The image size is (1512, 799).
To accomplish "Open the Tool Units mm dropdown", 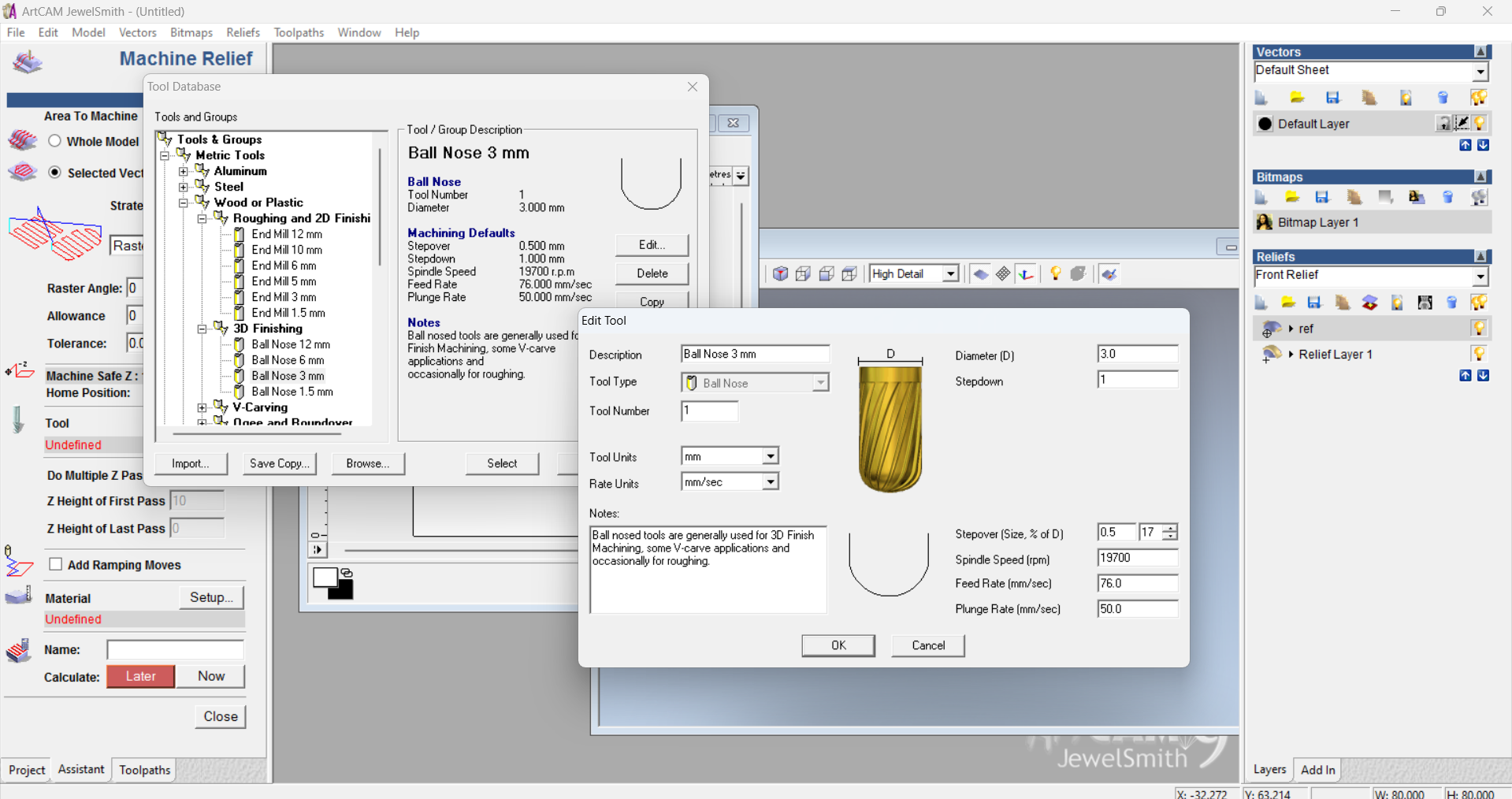I will pos(770,456).
